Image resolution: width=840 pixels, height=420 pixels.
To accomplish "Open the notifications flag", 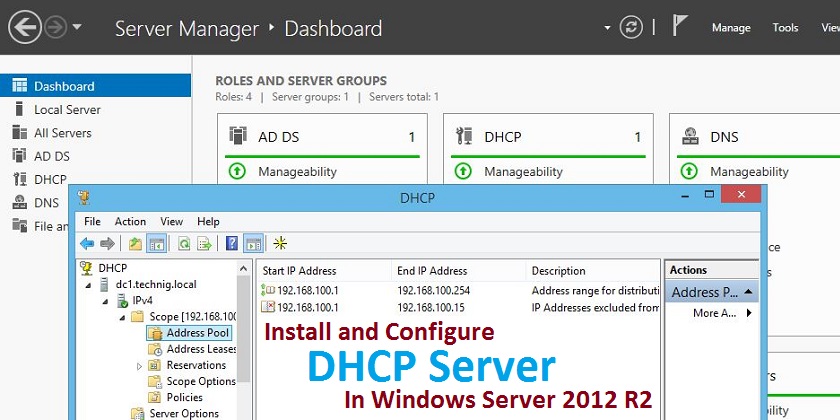I will coord(679,26).
